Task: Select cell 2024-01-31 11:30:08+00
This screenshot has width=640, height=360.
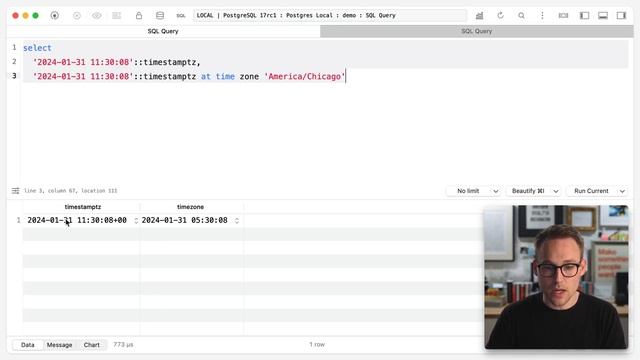Action: pos(77,220)
